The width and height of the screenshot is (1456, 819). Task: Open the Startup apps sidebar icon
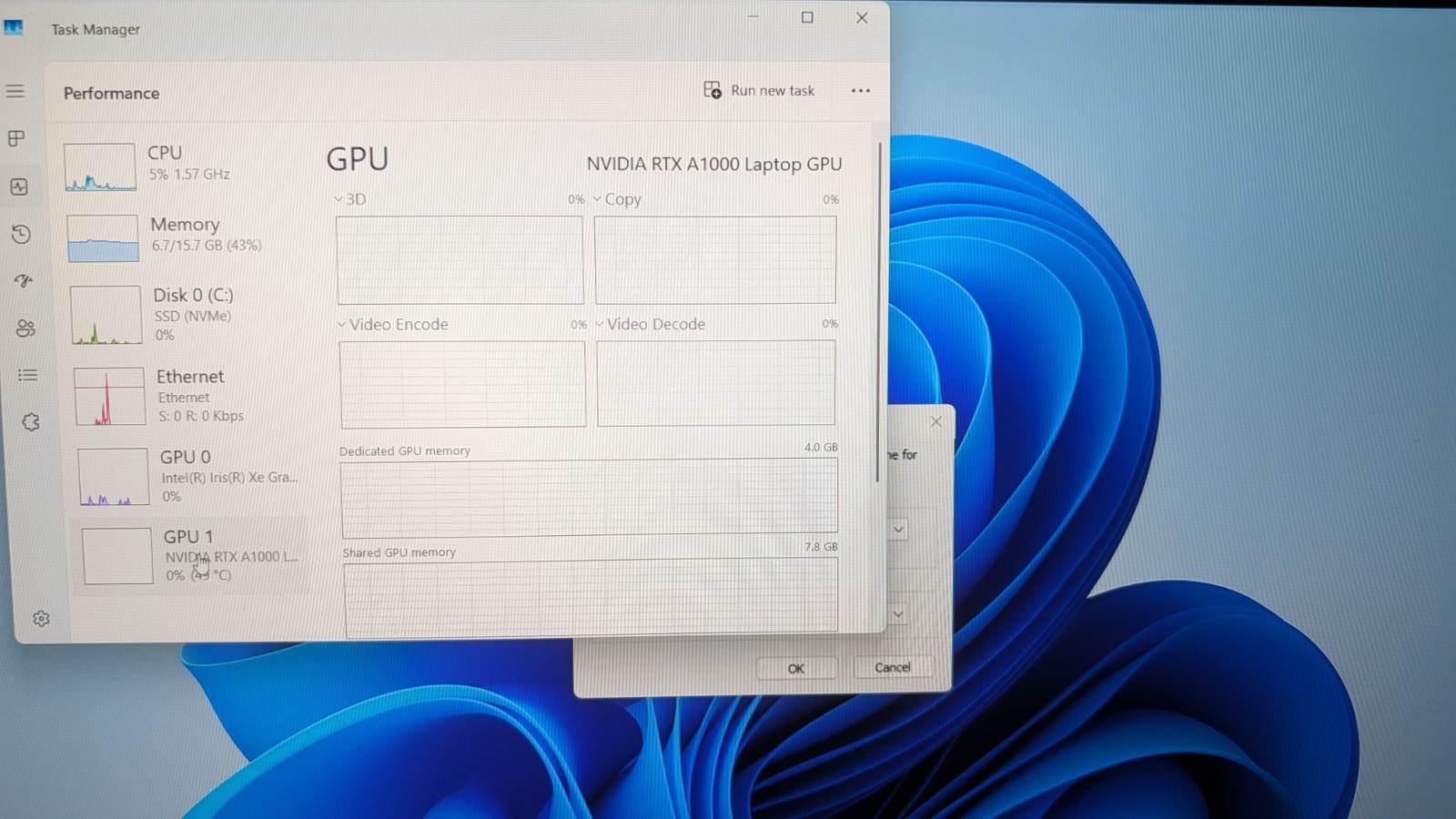coord(24,281)
